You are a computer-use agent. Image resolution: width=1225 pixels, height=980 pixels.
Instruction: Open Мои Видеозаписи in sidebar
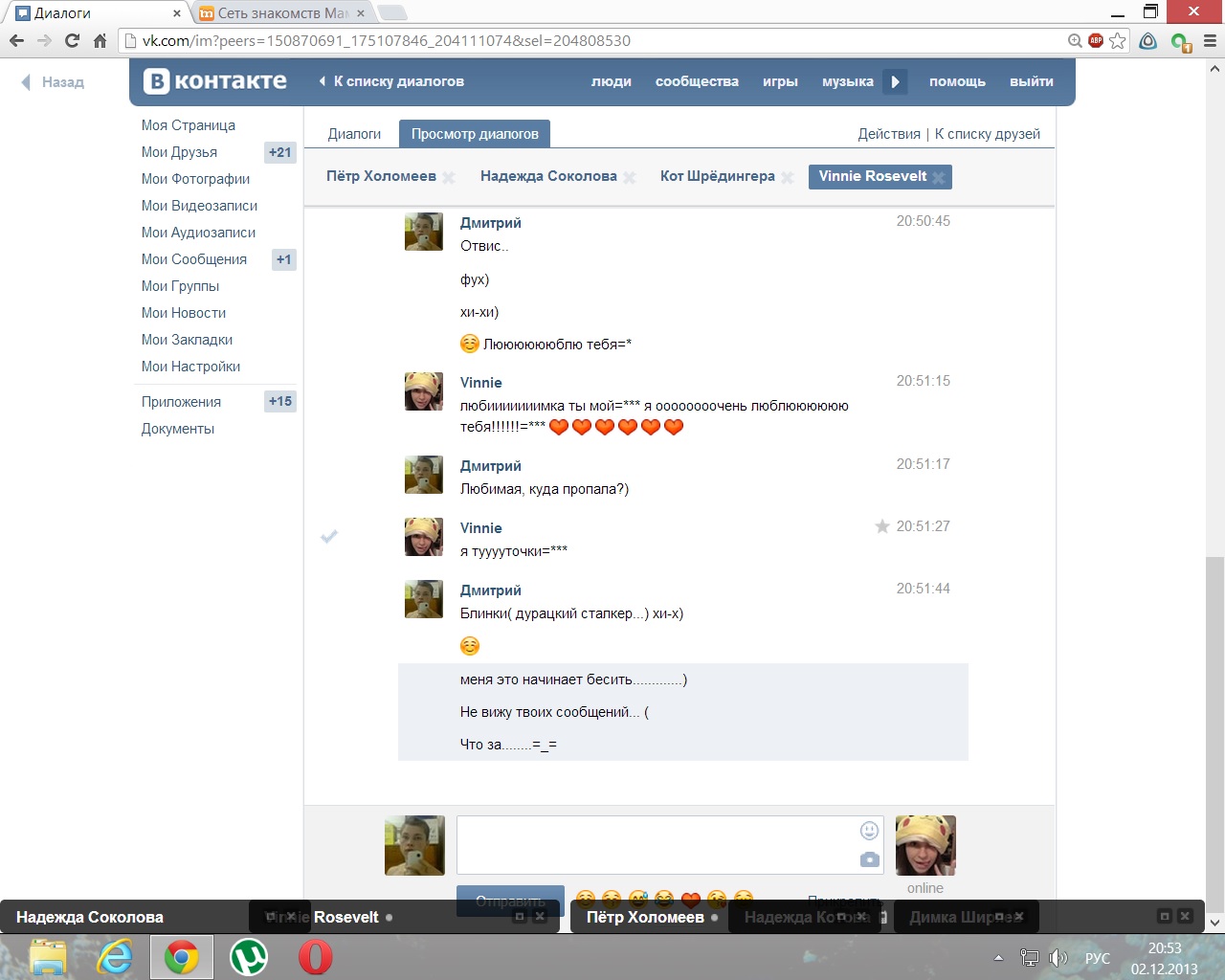(x=200, y=206)
